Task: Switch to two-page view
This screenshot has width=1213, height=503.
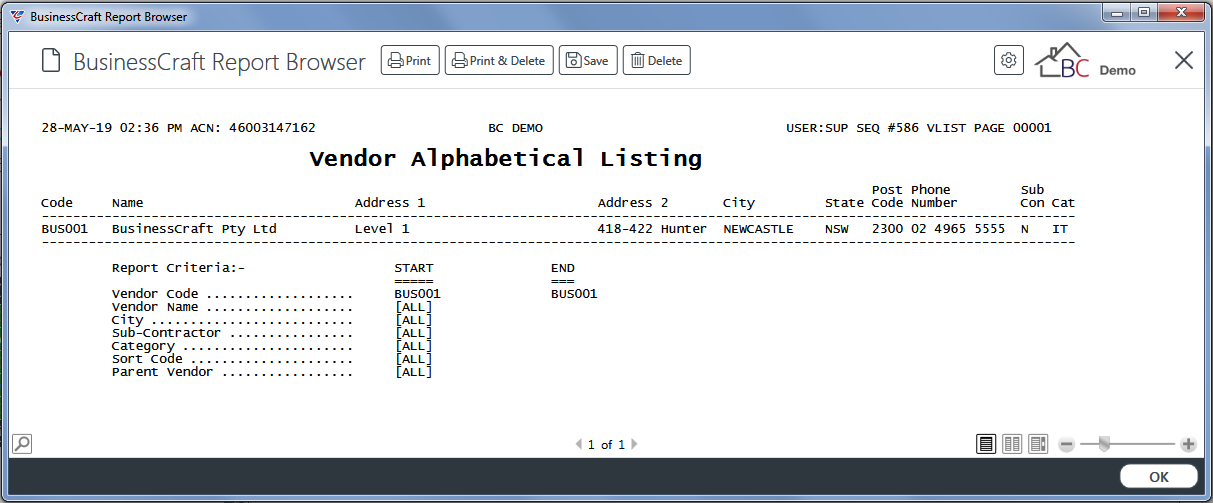Action: click(1012, 444)
